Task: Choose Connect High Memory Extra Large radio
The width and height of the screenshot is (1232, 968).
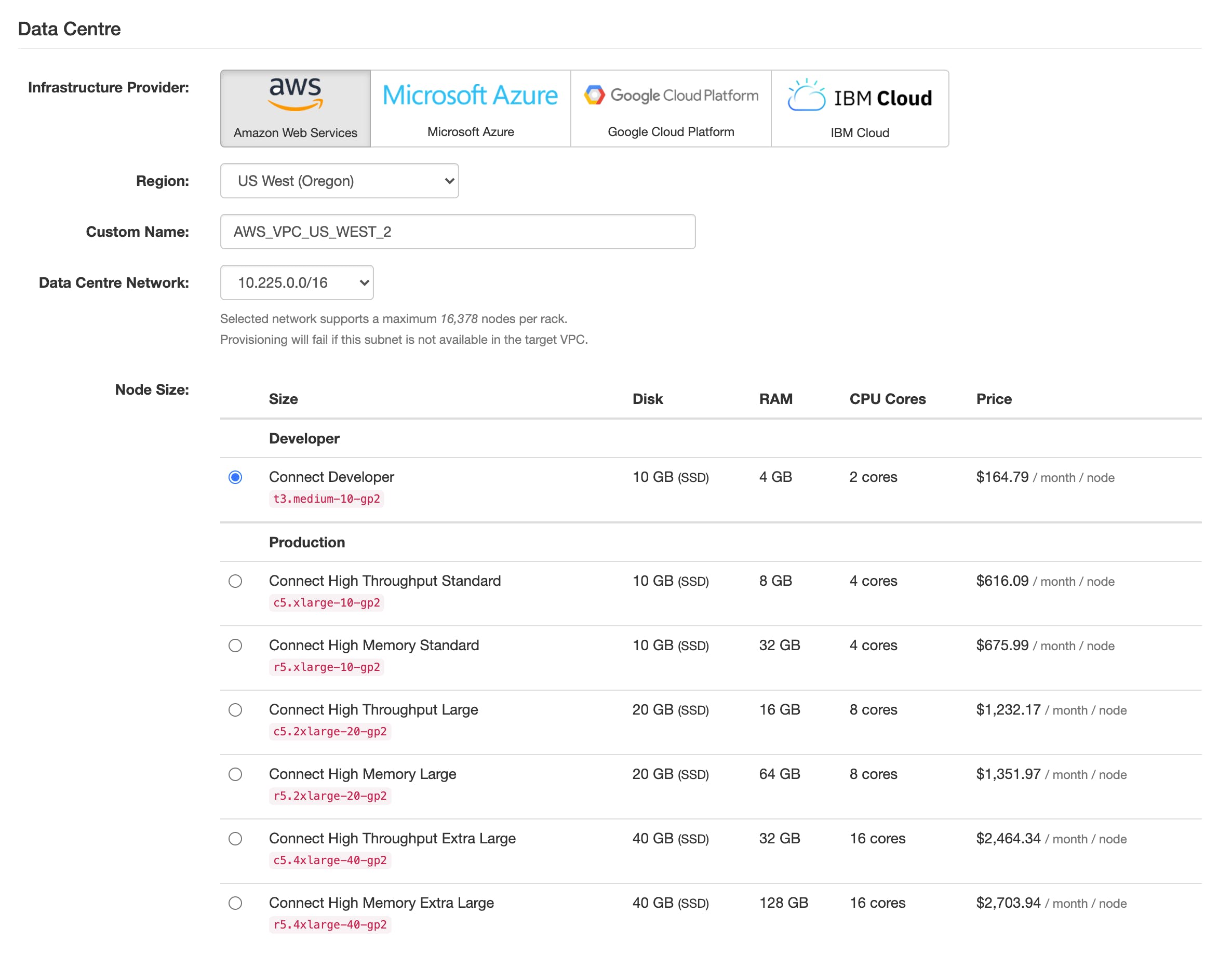Action: [x=235, y=903]
